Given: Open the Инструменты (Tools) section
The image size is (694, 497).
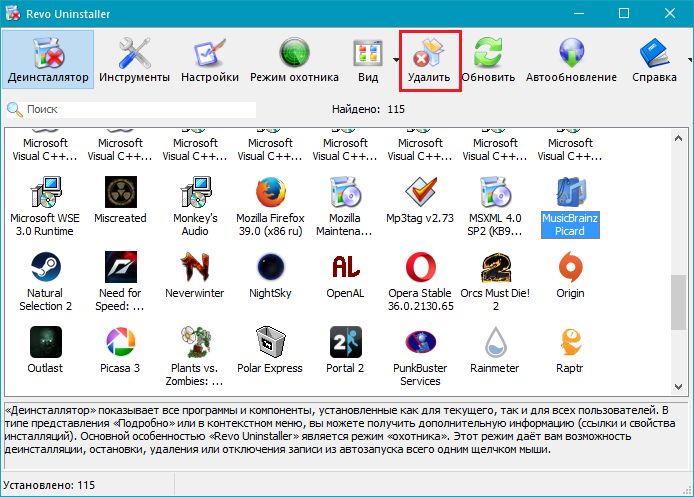Looking at the screenshot, I should [134, 60].
